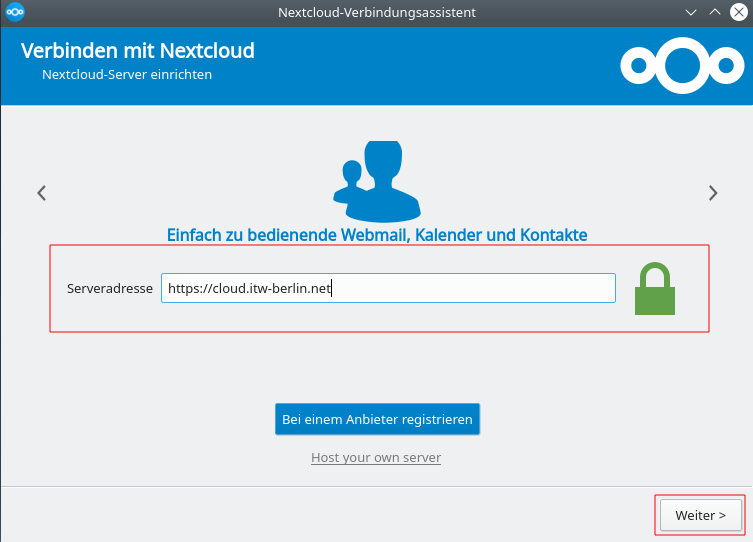Click the Nextcloud app icon in title bar
The width and height of the screenshot is (753, 542).
[x=15, y=12]
